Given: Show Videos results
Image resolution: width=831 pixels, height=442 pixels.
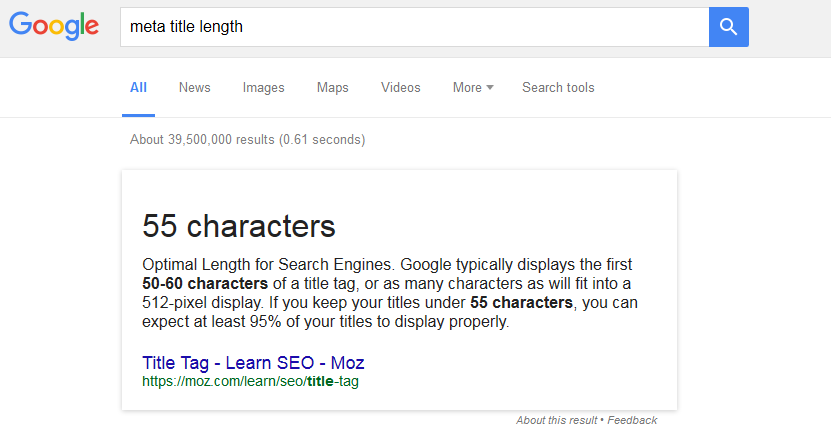Looking at the screenshot, I should (x=401, y=87).
